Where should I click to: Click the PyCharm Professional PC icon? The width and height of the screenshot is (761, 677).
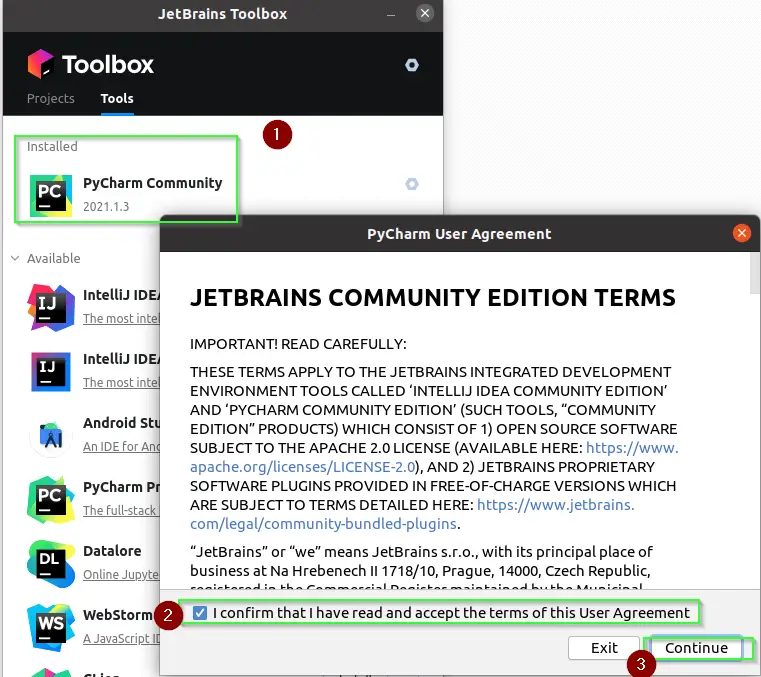50,500
